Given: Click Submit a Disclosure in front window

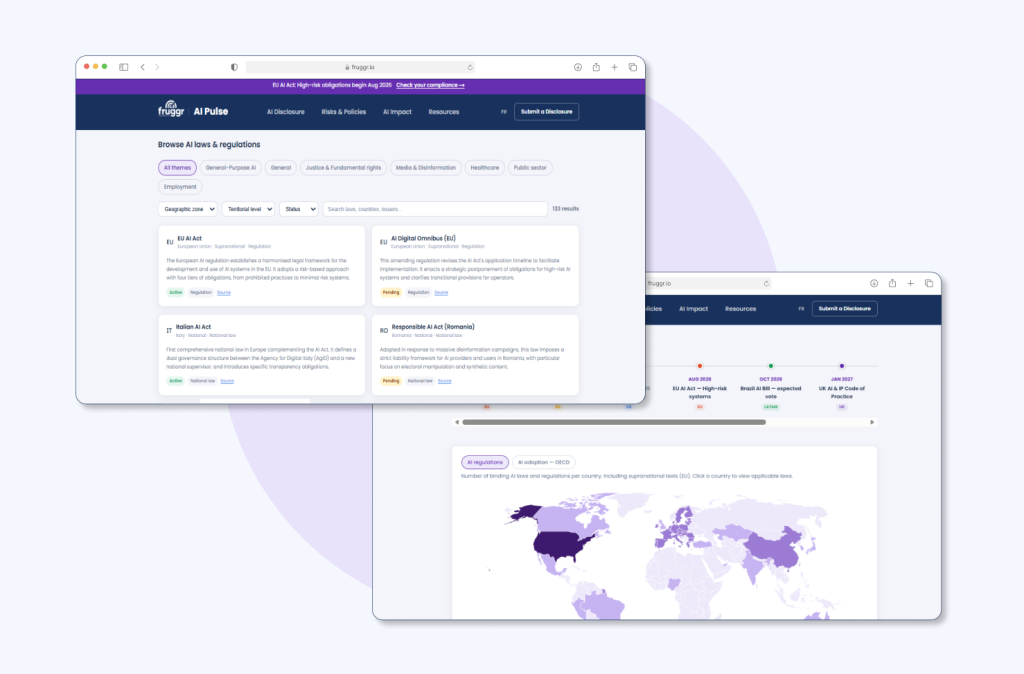Looking at the screenshot, I should (x=547, y=112).
